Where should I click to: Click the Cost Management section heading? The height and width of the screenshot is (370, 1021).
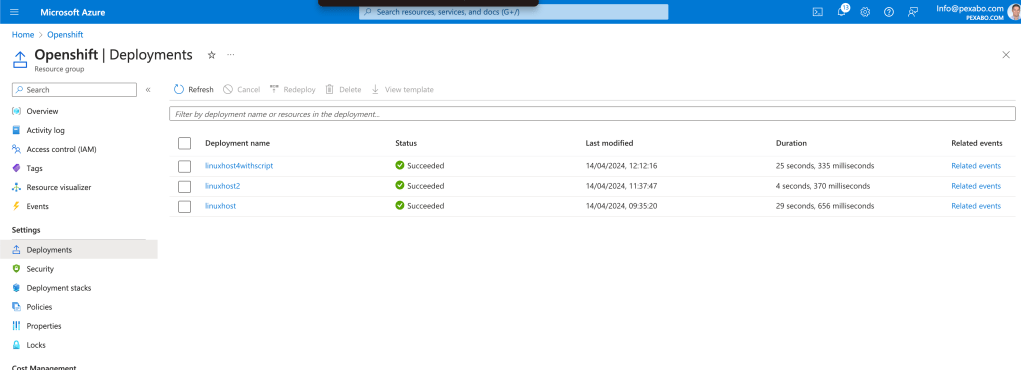pyautogui.click(x=44, y=367)
